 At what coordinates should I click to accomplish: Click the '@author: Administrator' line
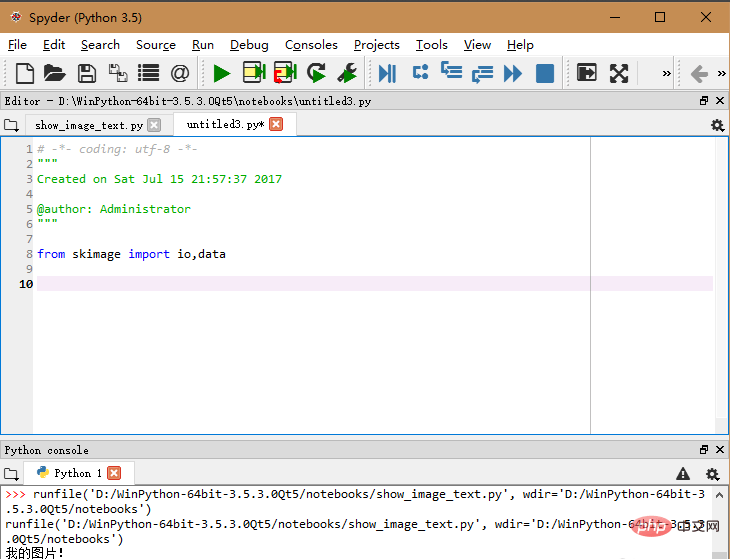(114, 209)
